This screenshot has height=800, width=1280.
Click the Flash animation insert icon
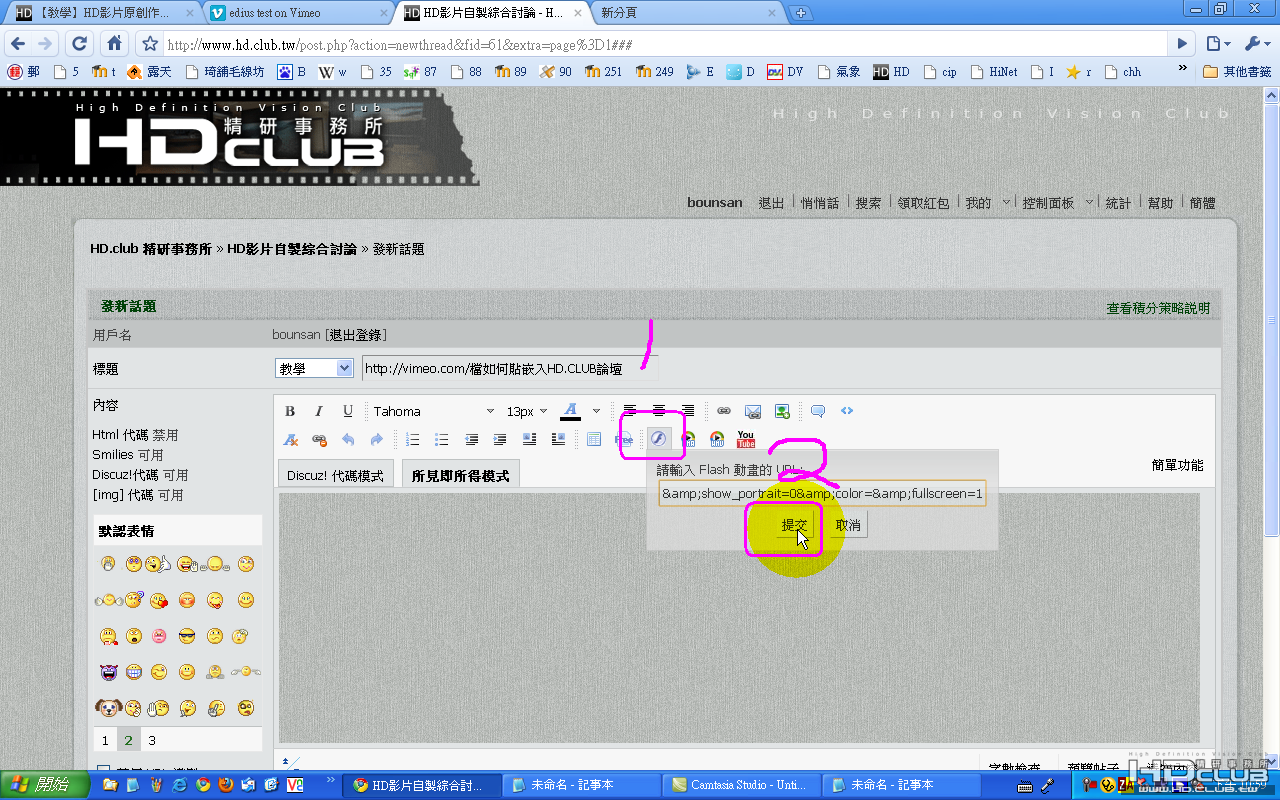tap(658, 439)
